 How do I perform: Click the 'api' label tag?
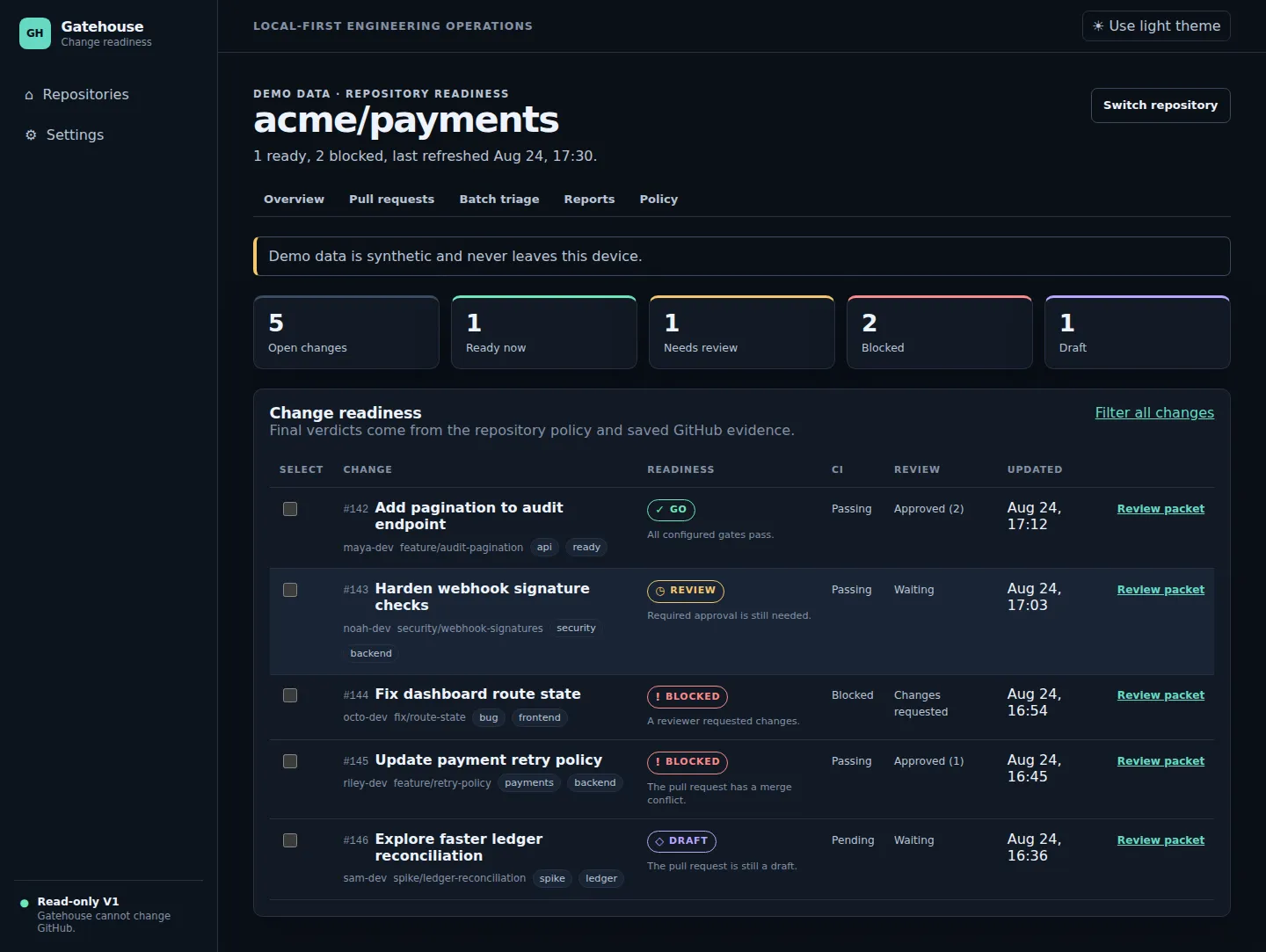coord(544,548)
